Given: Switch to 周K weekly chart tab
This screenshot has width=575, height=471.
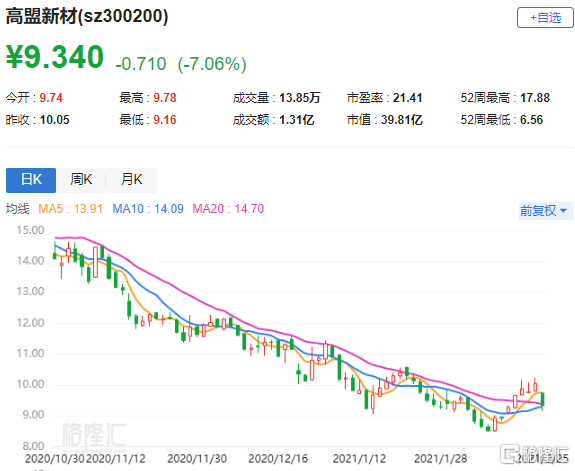Looking at the screenshot, I should [x=81, y=180].
